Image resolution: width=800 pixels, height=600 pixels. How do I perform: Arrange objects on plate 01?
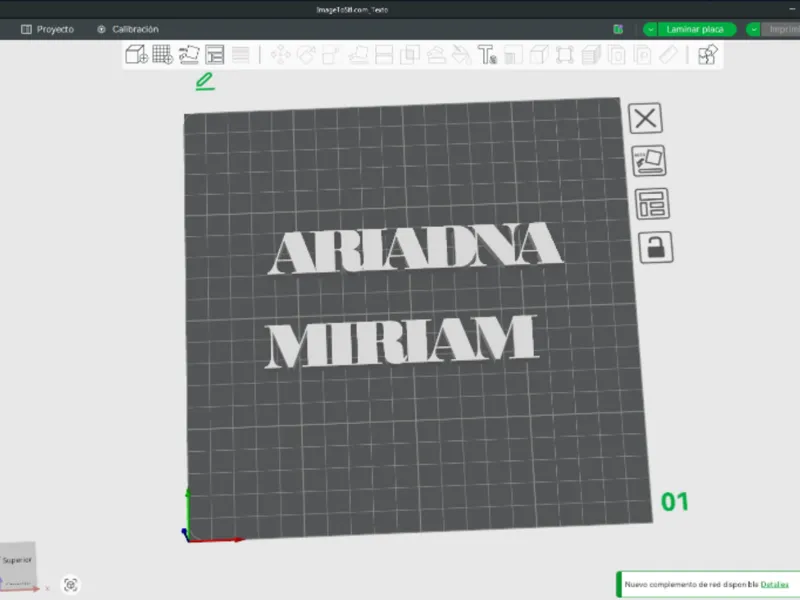pyautogui.click(x=652, y=204)
